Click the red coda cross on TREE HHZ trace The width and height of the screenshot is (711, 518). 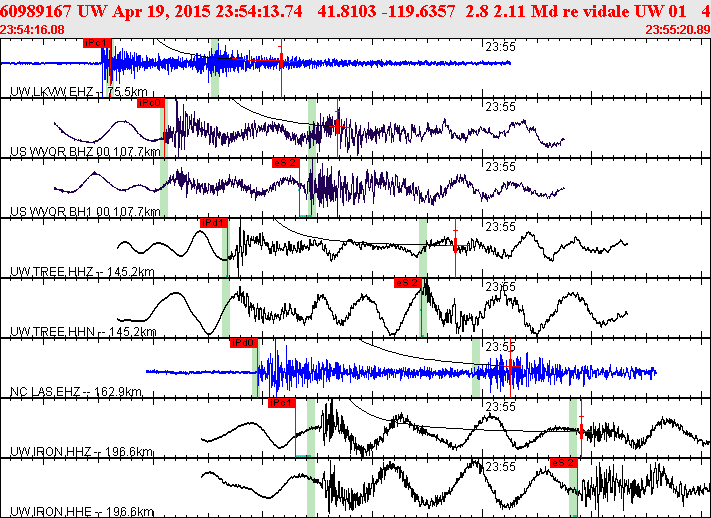pyautogui.click(x=455, y=245)
